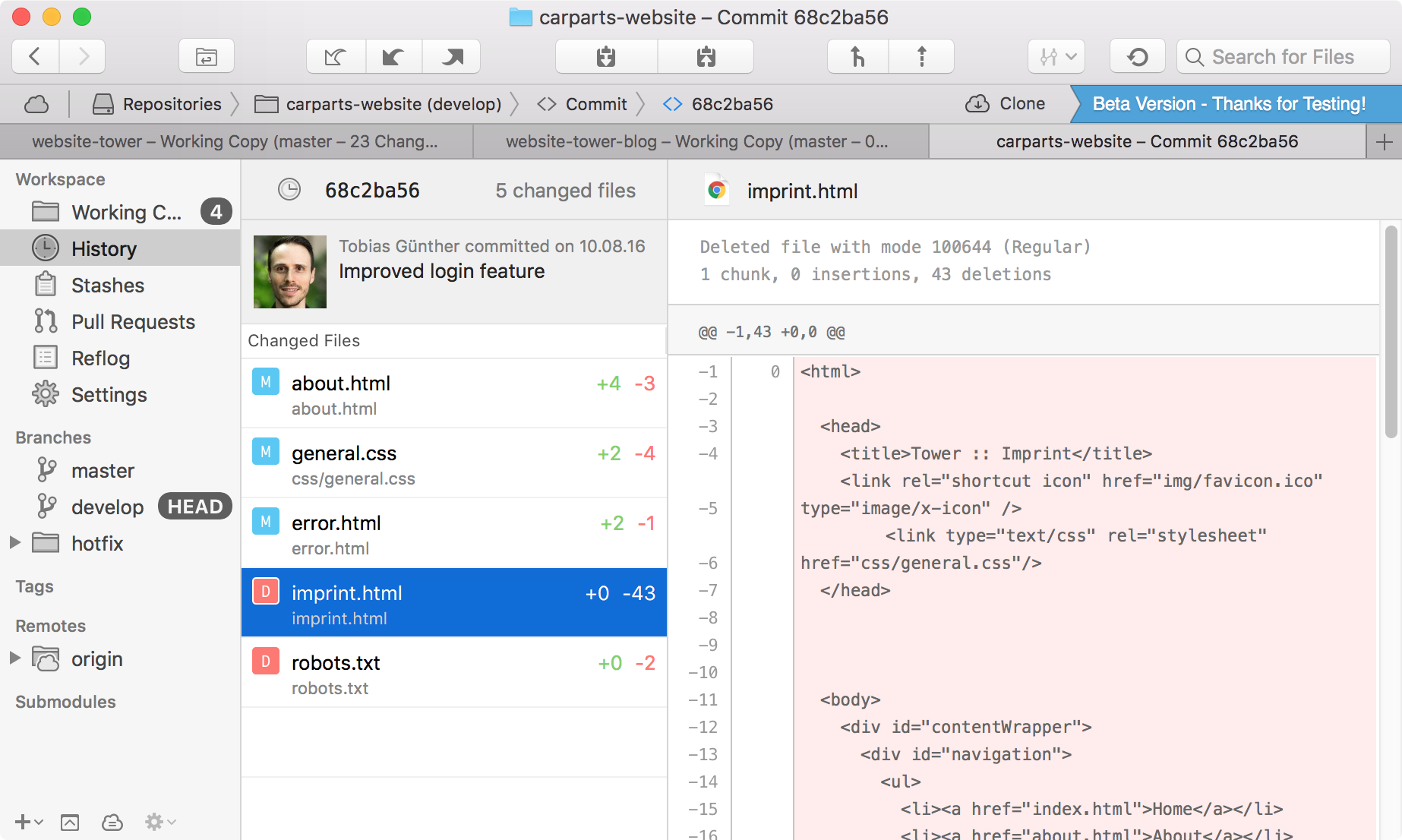Viewport: 1402px width, 840px height.
Task: Switch to website-tower Working Copy tab
Action: pos(235,142)
